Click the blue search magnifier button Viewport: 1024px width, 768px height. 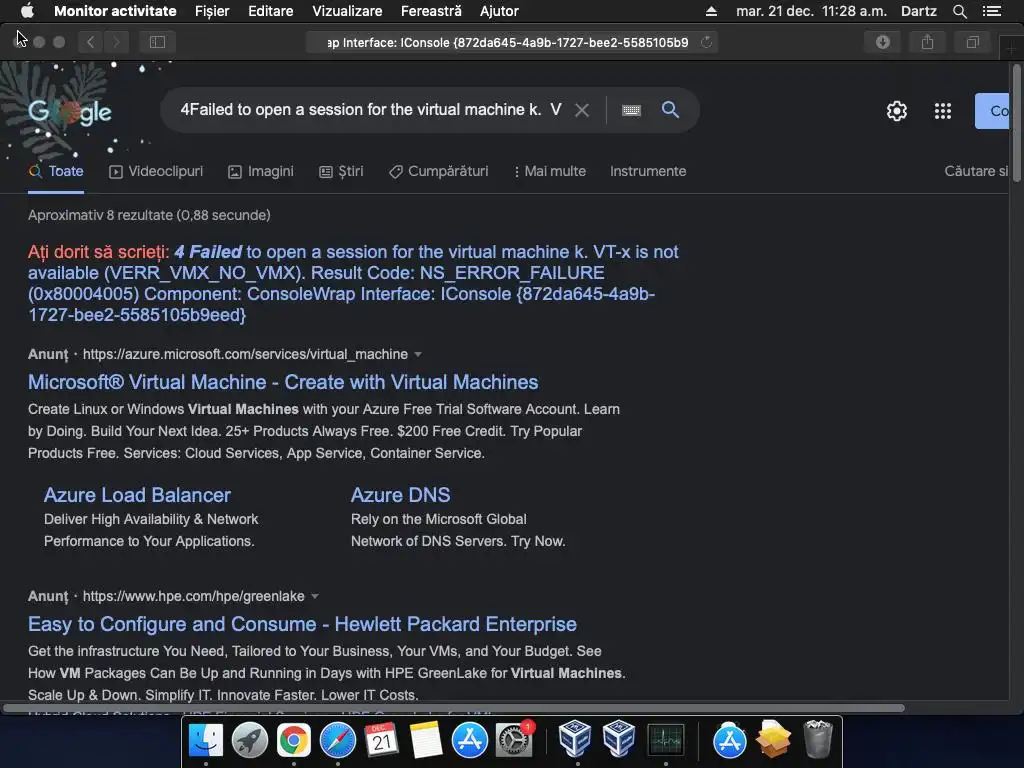[670, 110]
